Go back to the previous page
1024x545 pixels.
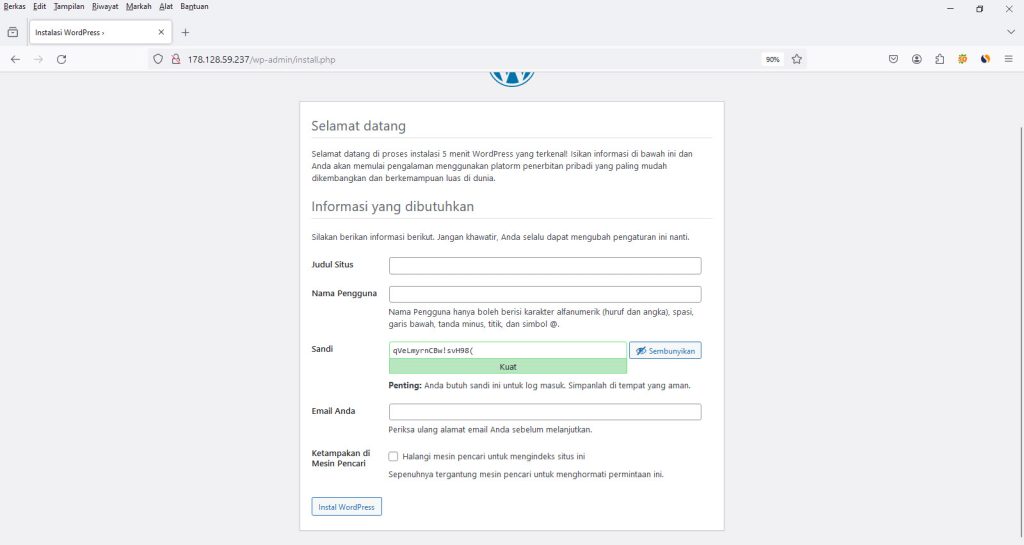(15, 59)
